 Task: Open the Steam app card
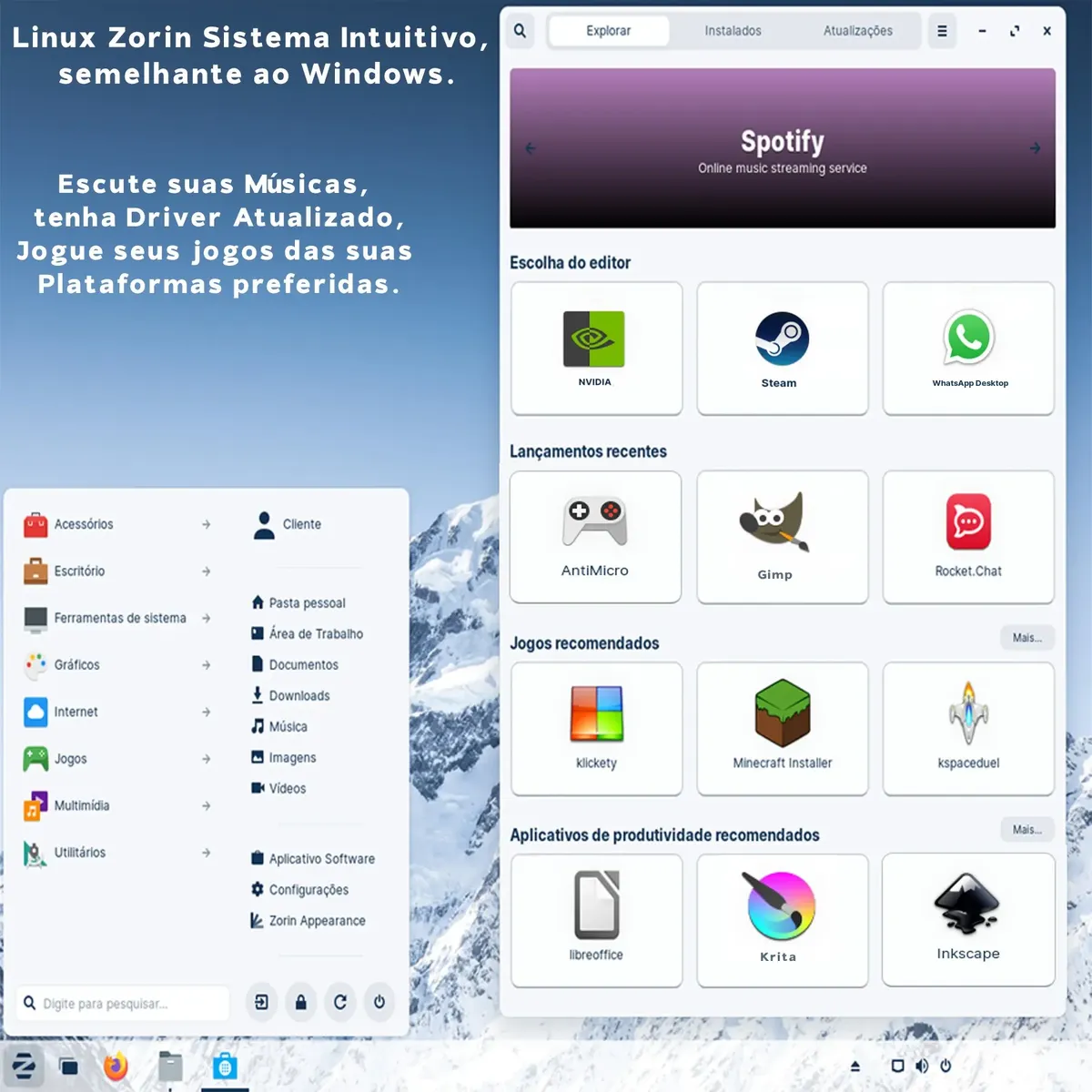783,349
